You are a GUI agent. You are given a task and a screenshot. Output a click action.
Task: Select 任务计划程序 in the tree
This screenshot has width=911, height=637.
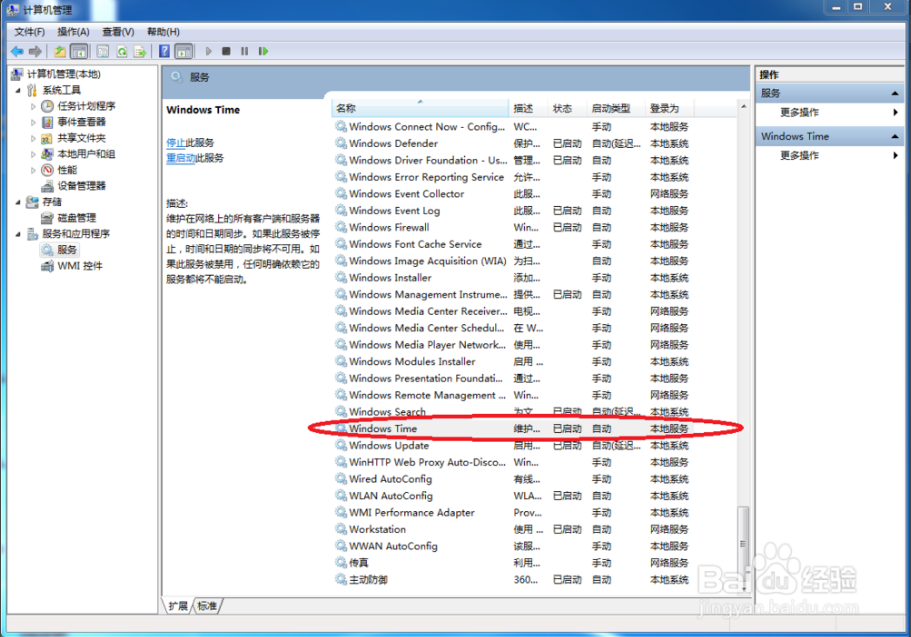tap(86, 106)
